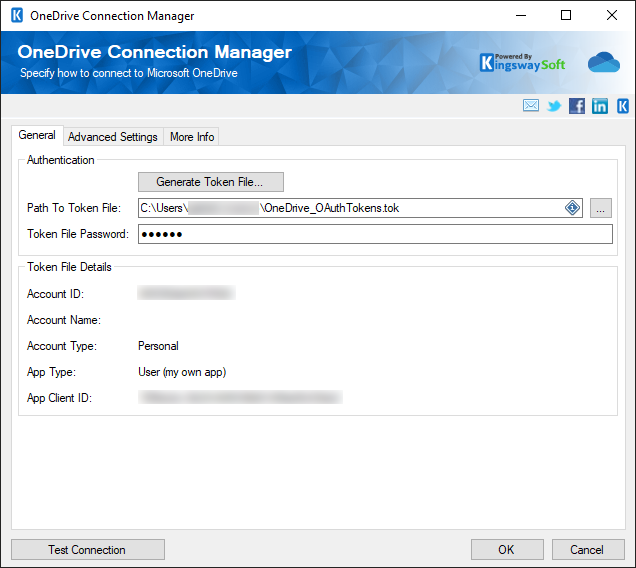The width and height of the screenshot is (636, 568).
Task: Open the More Info tab
Action: point(192,137)
